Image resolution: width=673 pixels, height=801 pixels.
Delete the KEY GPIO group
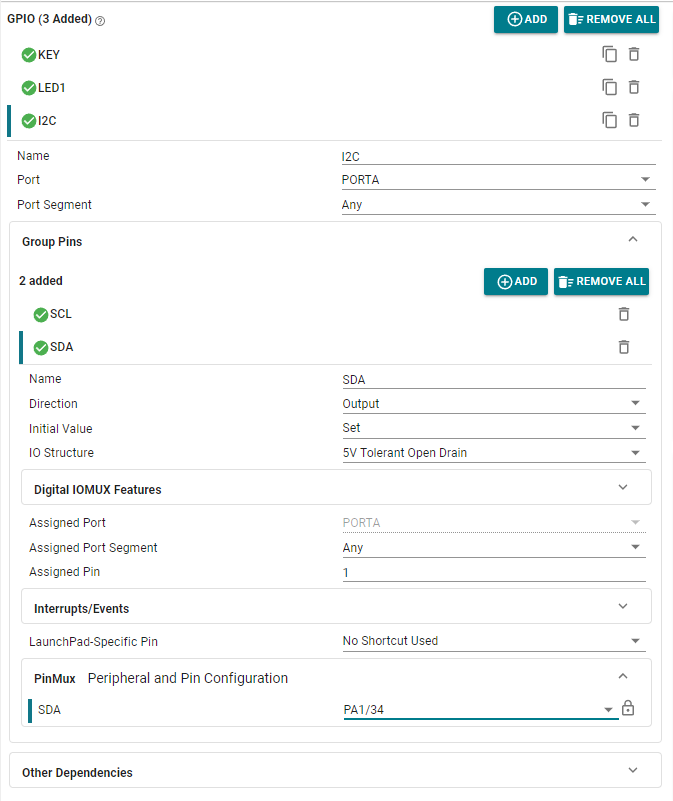(x=634, y=55)
